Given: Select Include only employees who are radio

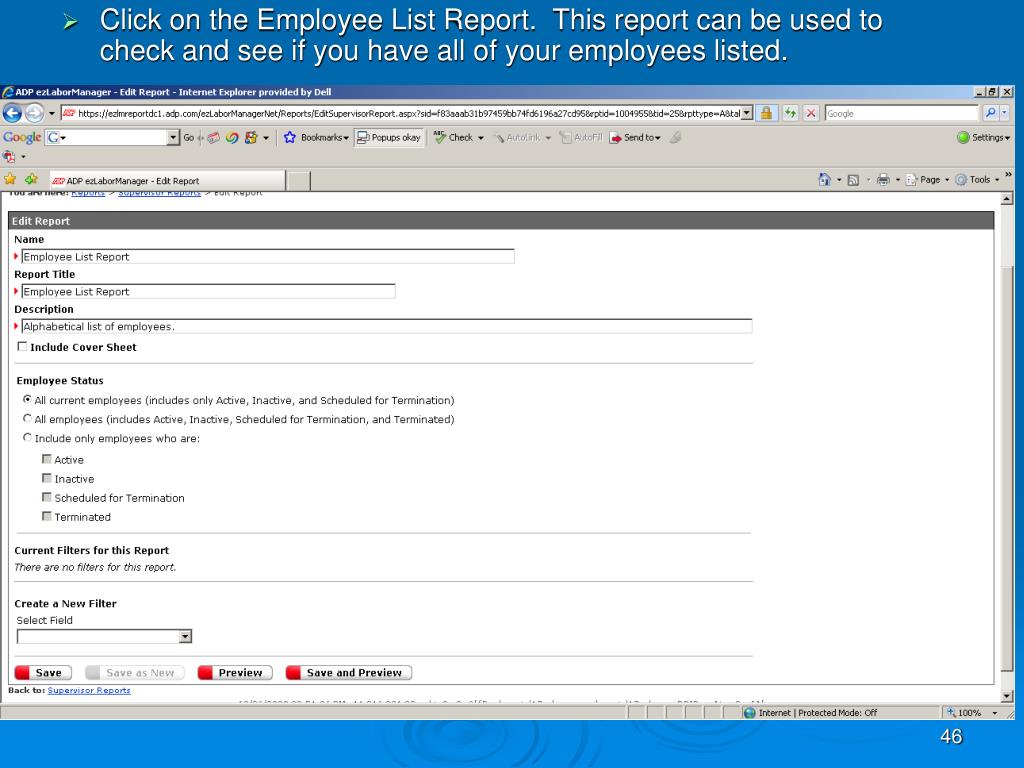Looking at the screenshot, I should coord(27,437).
